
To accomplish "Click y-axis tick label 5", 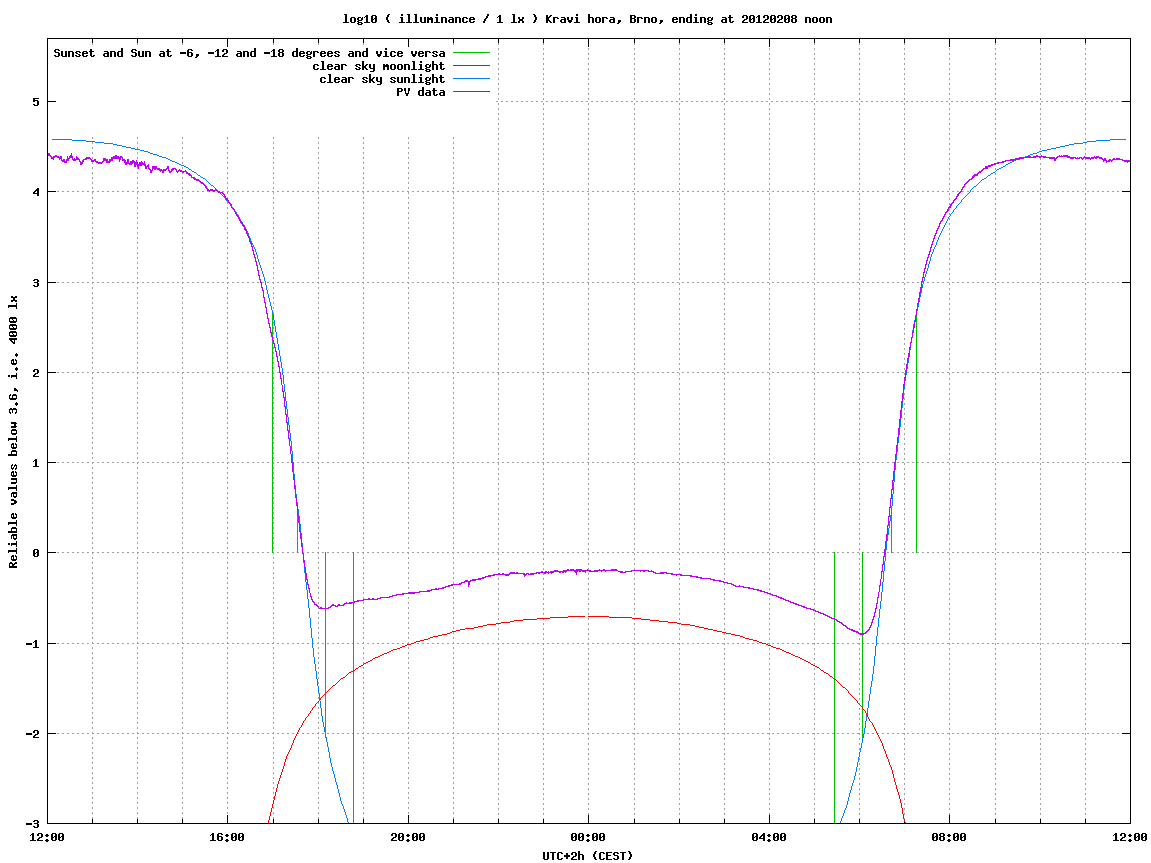I will tap(35, 102).
